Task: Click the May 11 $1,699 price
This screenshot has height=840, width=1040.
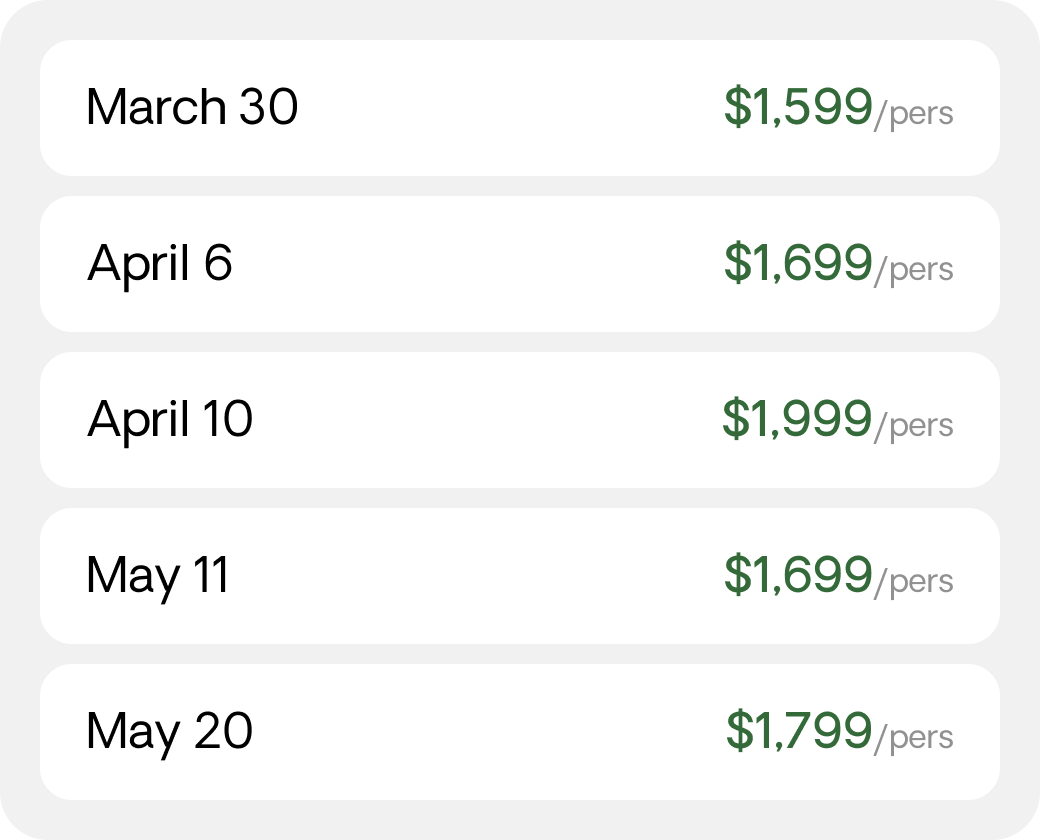Action: pyautogui.click(x=798, y=575)
